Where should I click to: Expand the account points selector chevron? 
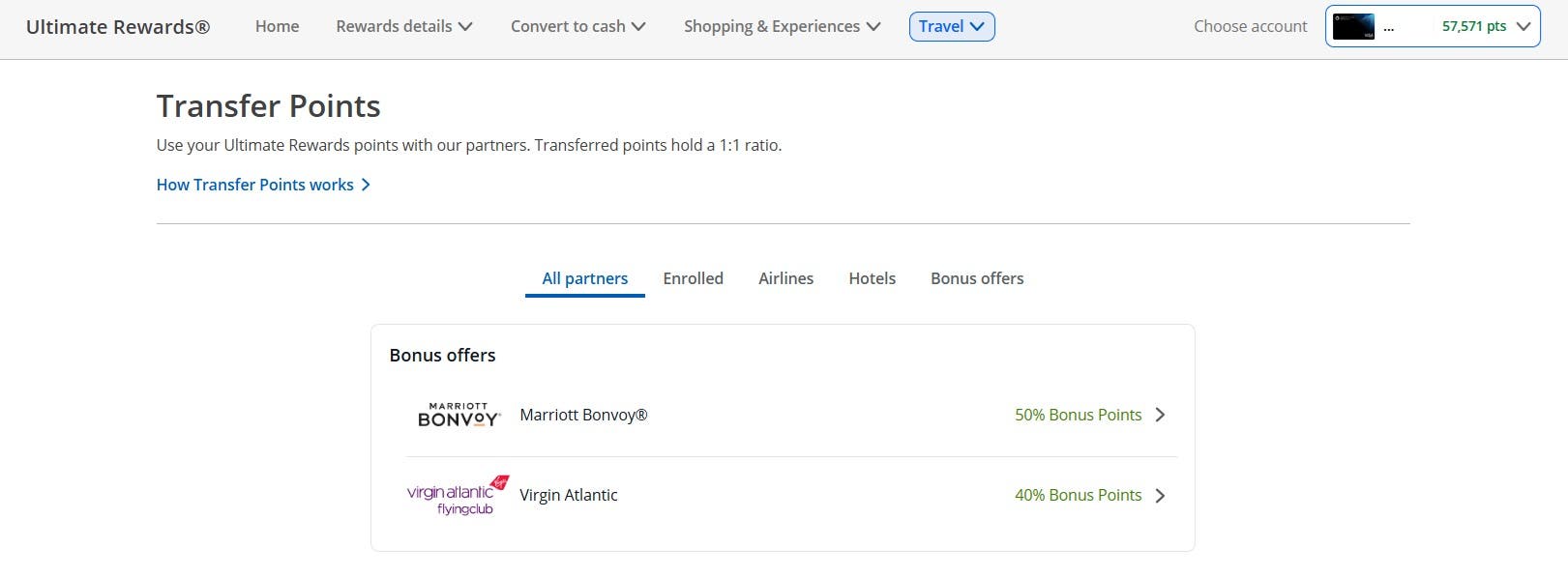pyautogui.click(x=1524, y=27)
